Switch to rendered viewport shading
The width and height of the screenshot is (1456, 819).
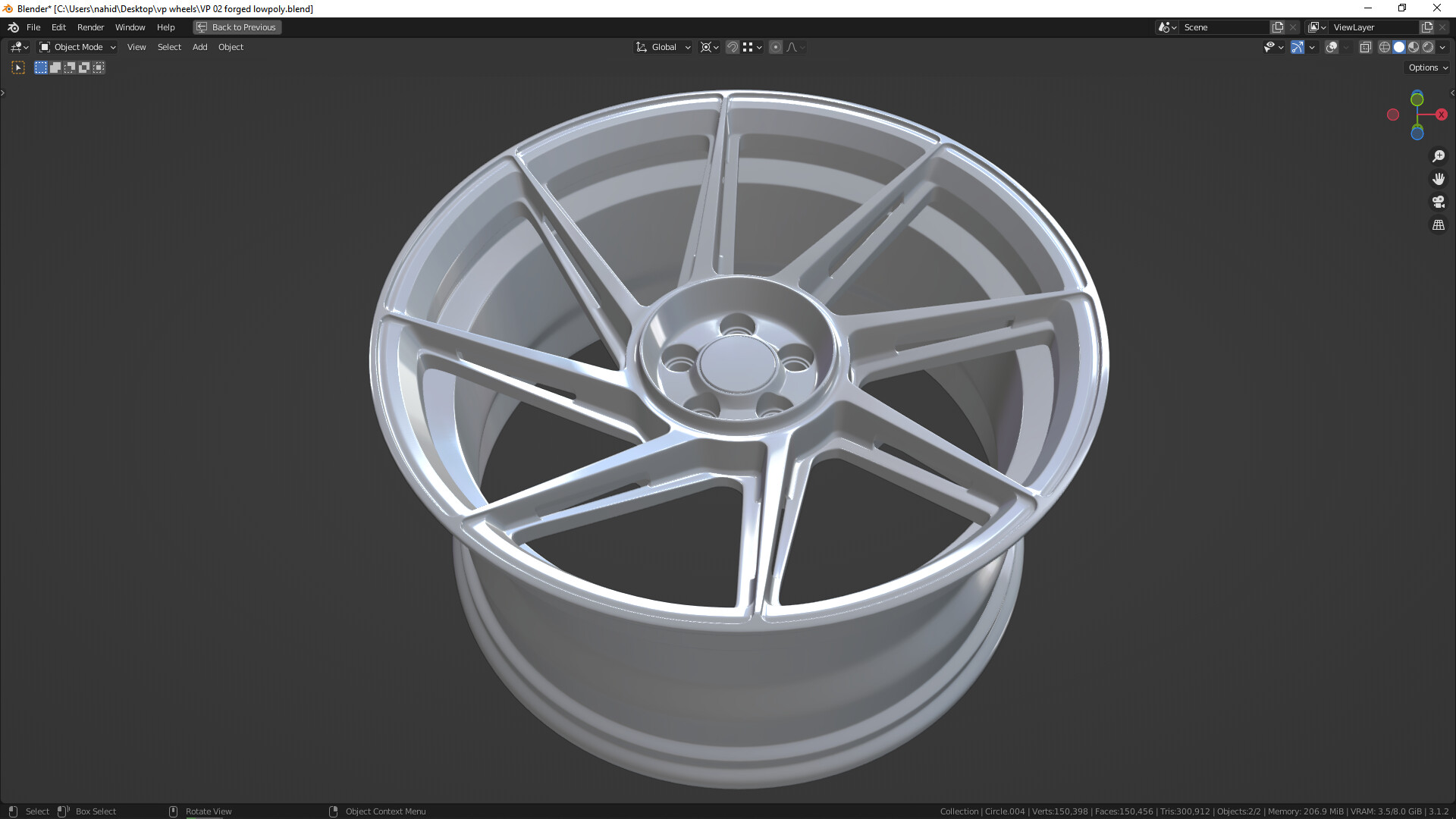coord(1428,47)
